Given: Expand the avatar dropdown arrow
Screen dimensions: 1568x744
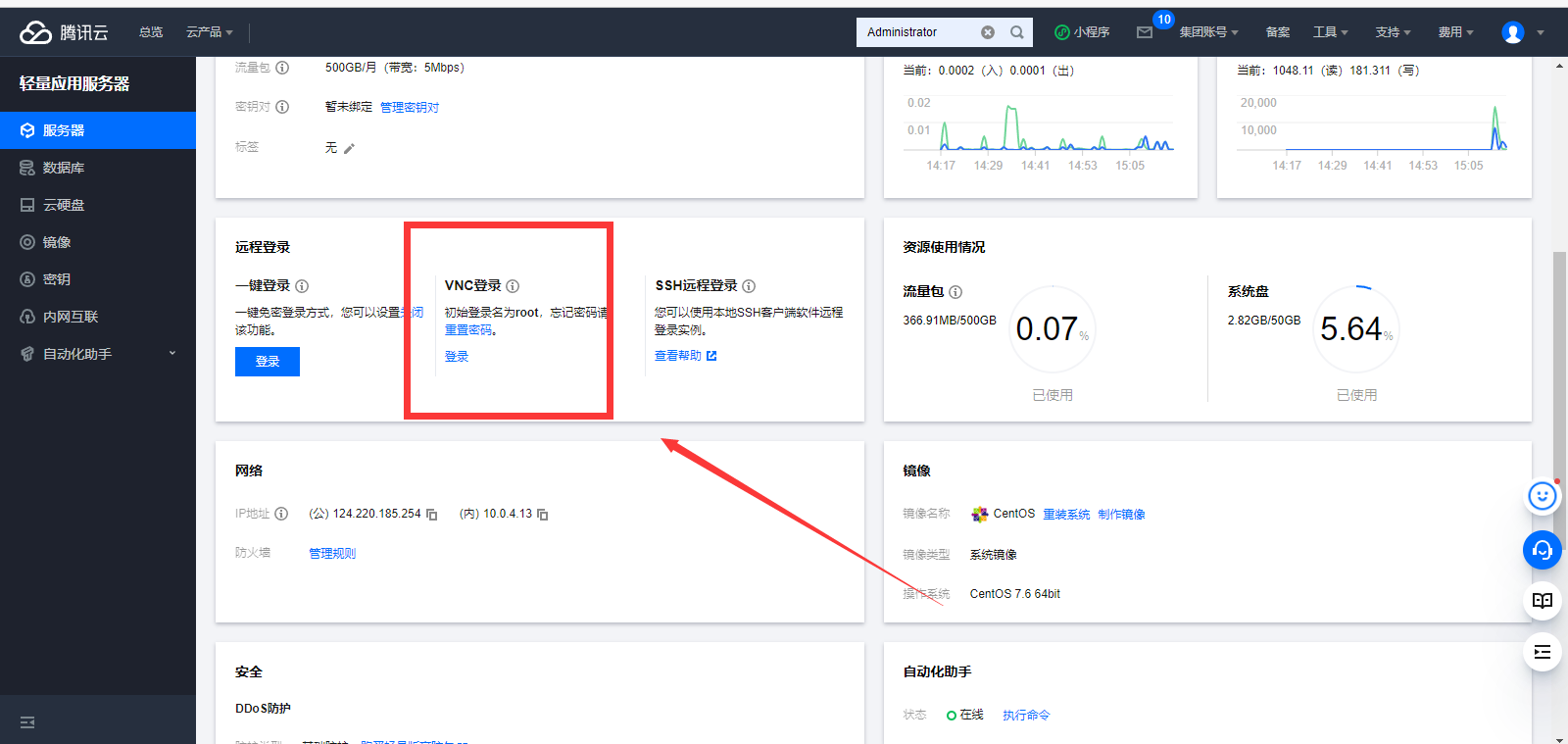Looking at the screenshot, I should click(x=1541, y=32).
